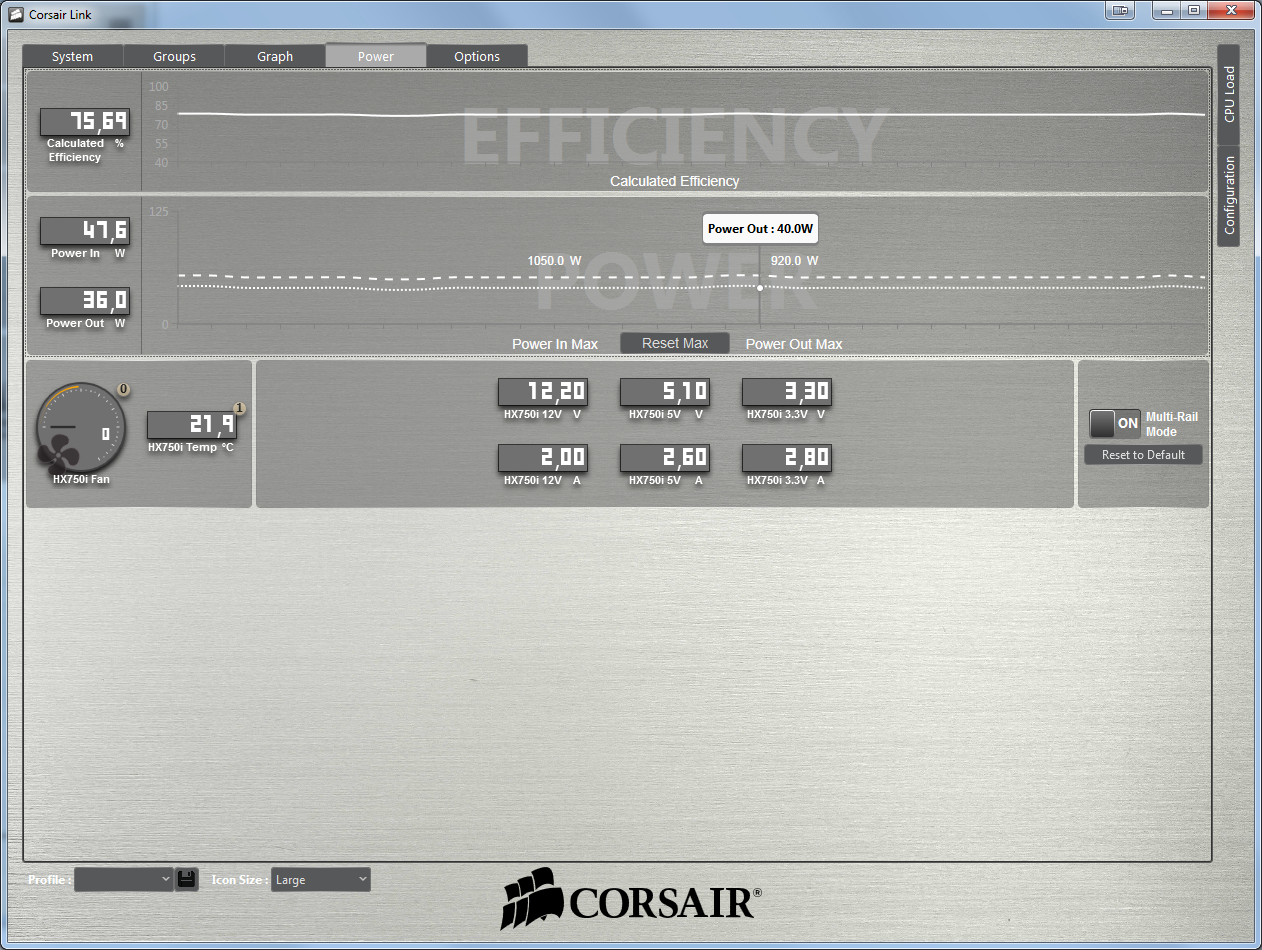The width and height of the screenshot is (1262, 950).
Task: Switch to the Groups tab
Action: (x=175, y=56)
